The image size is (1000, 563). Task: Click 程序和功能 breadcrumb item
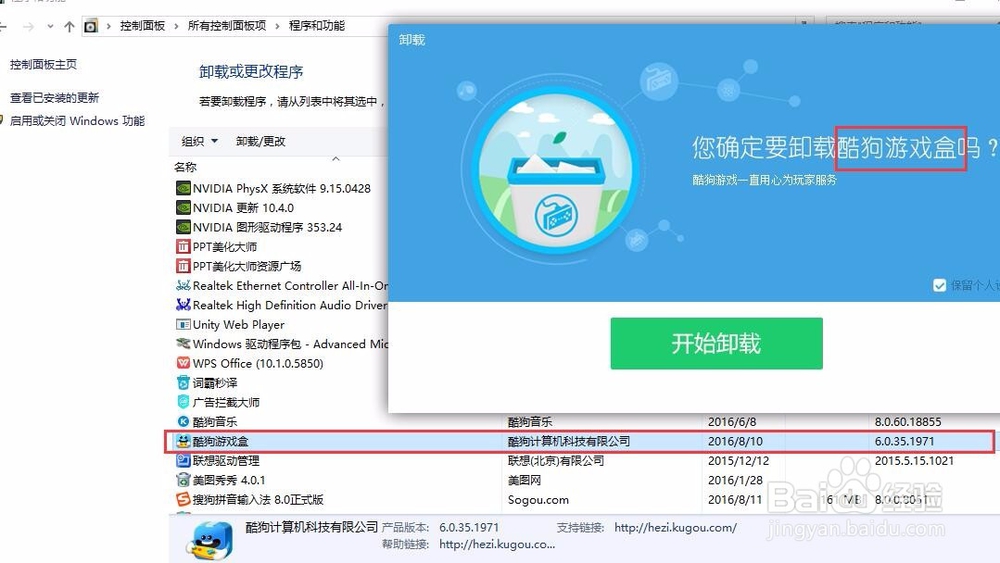pyautogui.click(x=317, y=26)
